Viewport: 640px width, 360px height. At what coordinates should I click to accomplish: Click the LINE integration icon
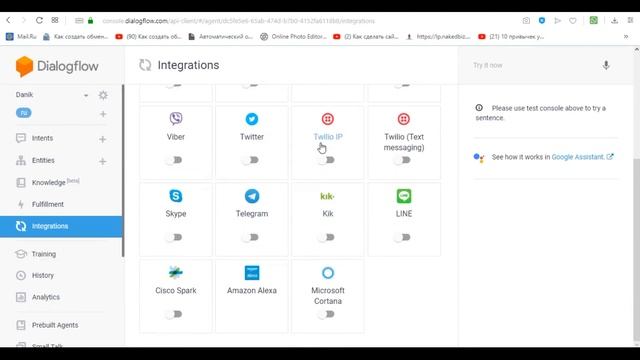[404, 196]
